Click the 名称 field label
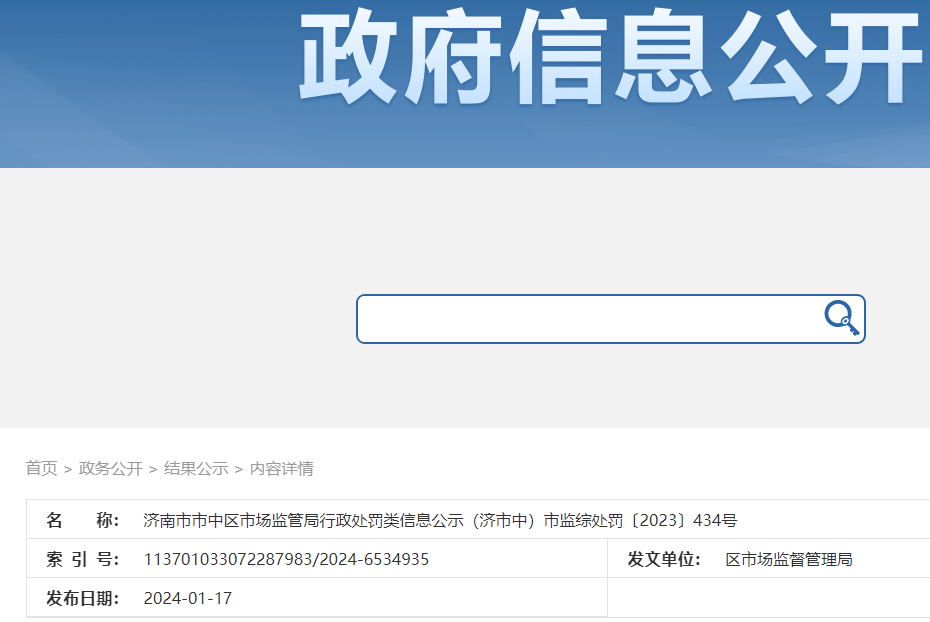The width and height of the screenshot is (930, 622). (82, 520)
